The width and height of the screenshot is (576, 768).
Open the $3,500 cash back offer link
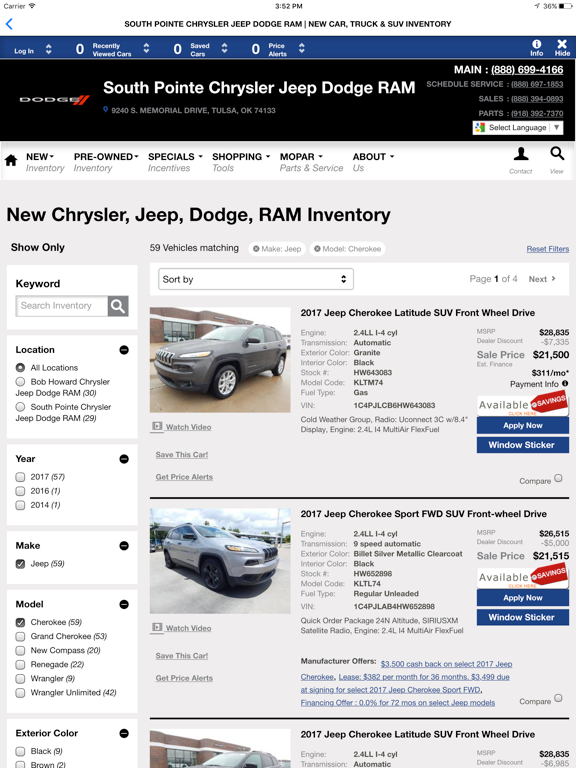446,664
